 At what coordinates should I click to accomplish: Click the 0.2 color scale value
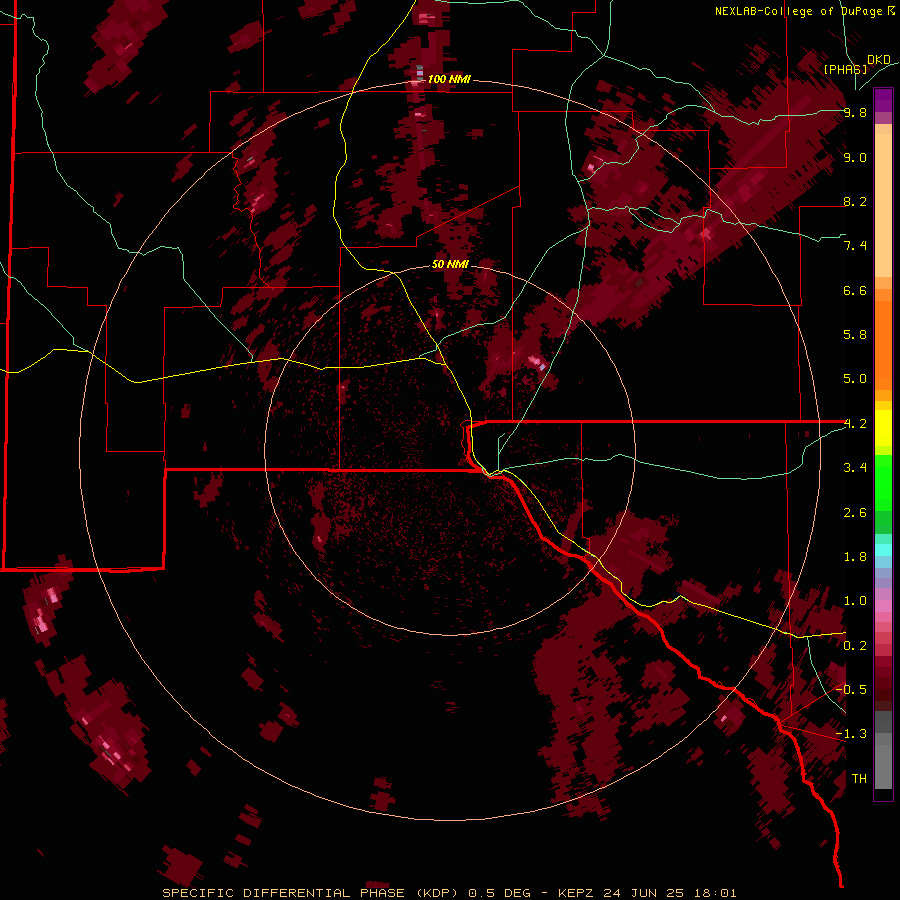[855, 646]
